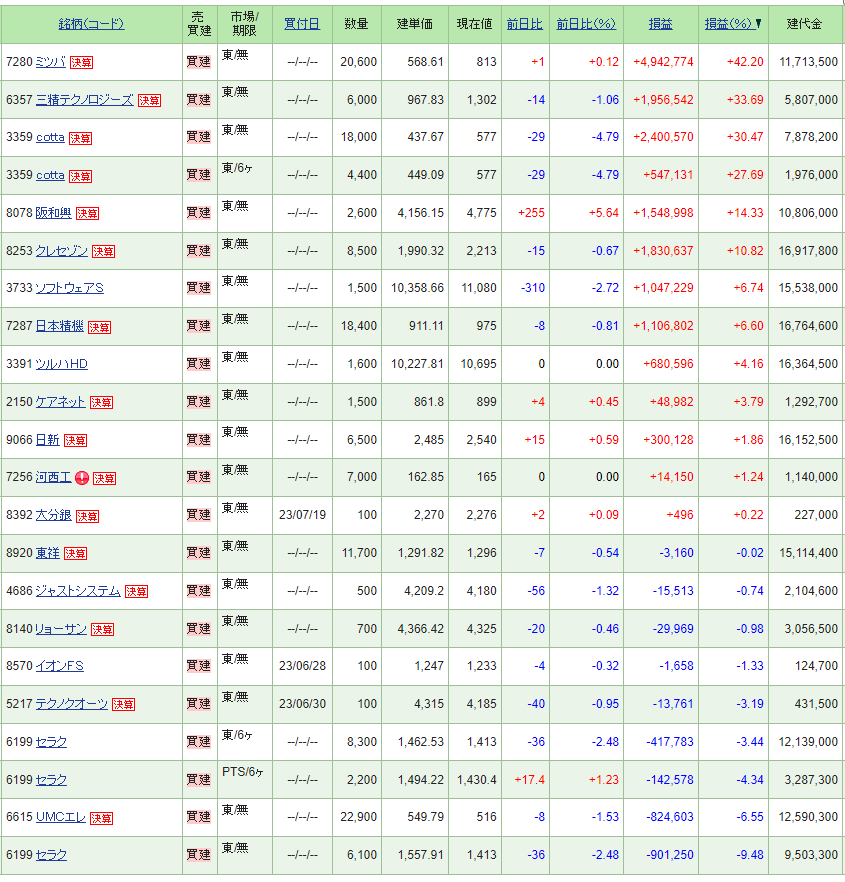Click 決算 badge in cotta row with 18,000 shares
Viewport: 845px width, 882px height.
(x=80, y=138)
